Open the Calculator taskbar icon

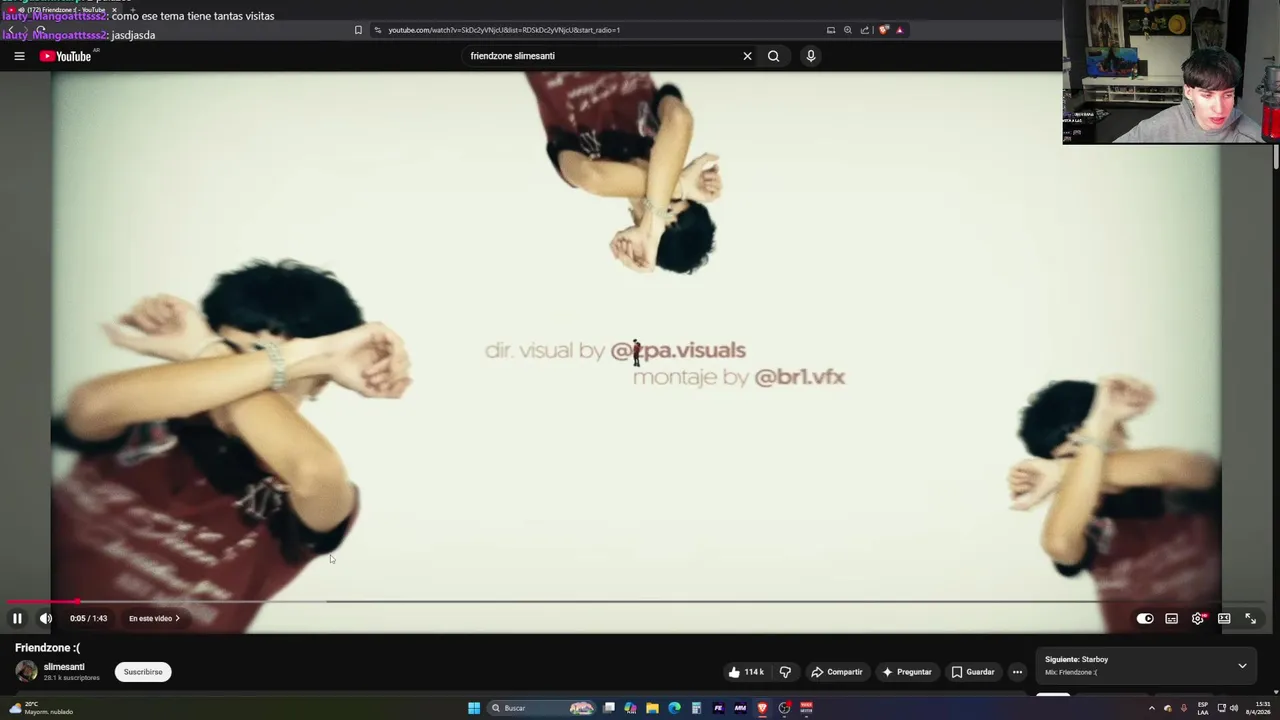click(x=696, y=708)
